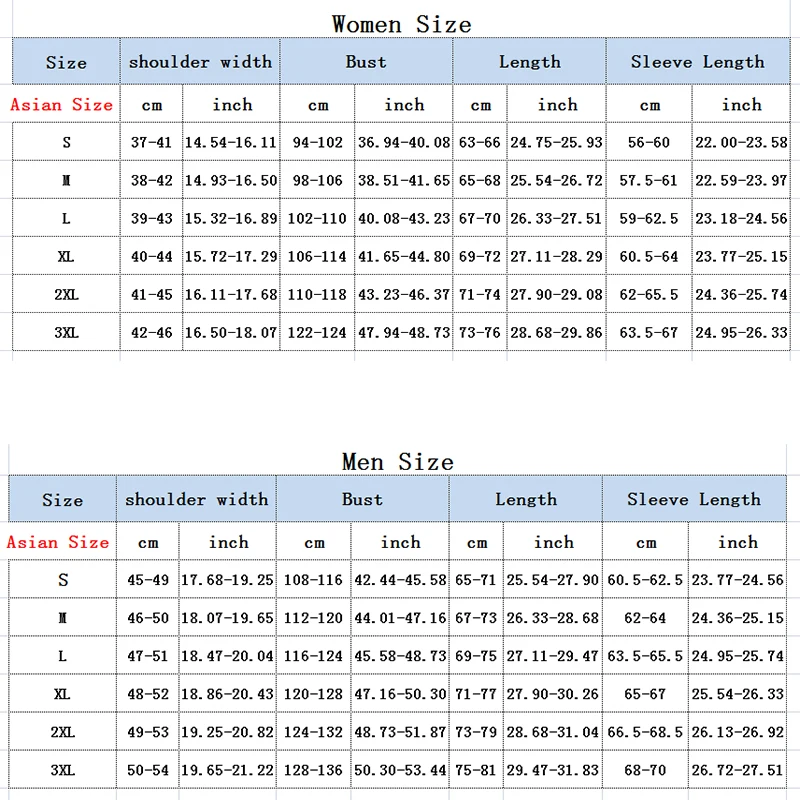The height and width of the screenshot is (800, 800).
Task: Select the Sleeve Length header in Men table
Action: (694, 499)
